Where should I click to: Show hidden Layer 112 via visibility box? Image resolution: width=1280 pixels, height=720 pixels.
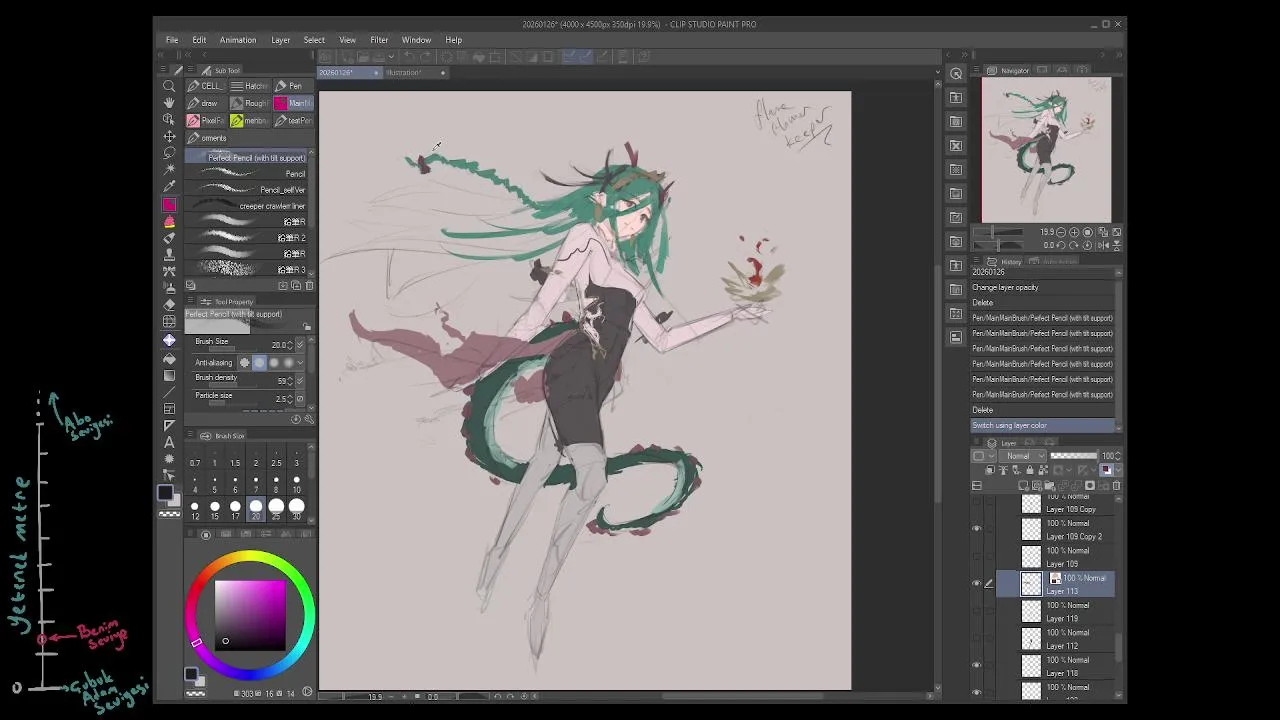(x=977, y=639)
